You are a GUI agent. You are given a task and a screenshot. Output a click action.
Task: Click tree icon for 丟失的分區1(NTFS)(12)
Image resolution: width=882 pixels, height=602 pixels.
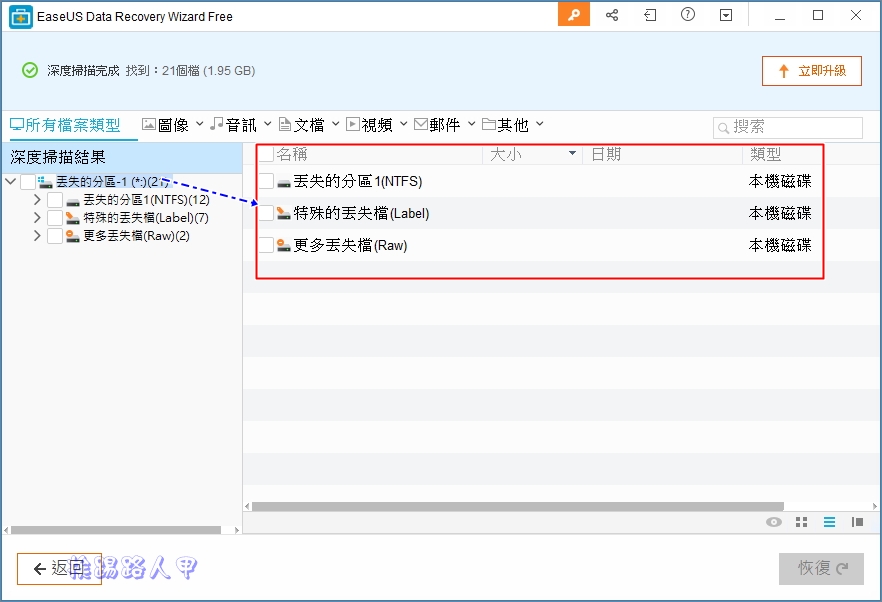(x=73, y=201)
